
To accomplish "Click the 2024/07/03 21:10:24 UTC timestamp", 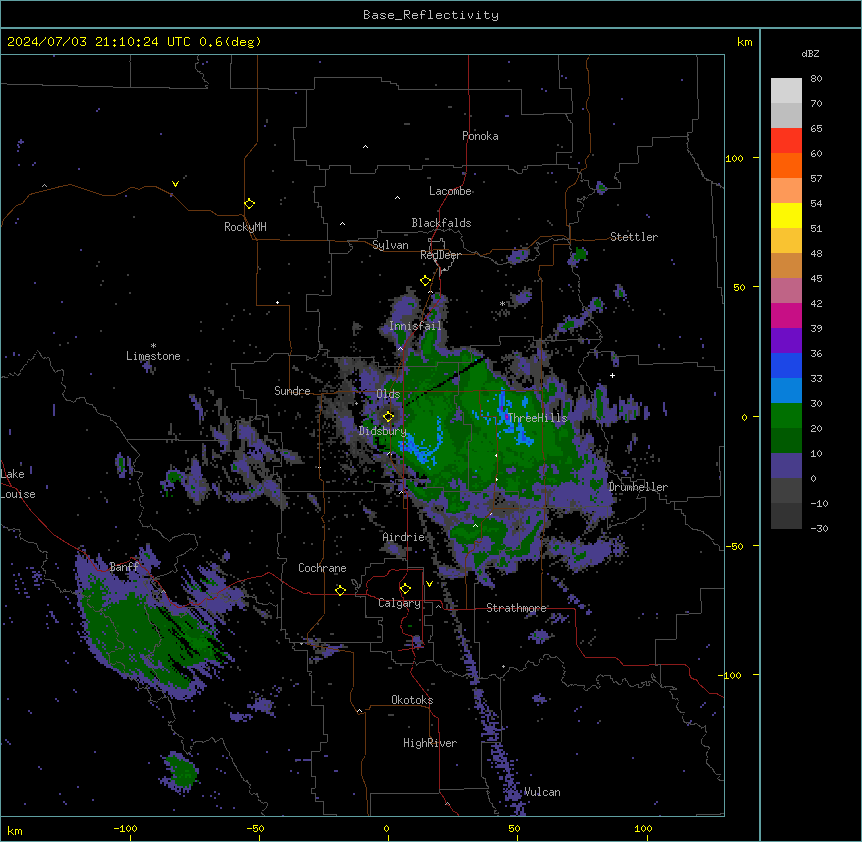I will [x=134, y=42].
